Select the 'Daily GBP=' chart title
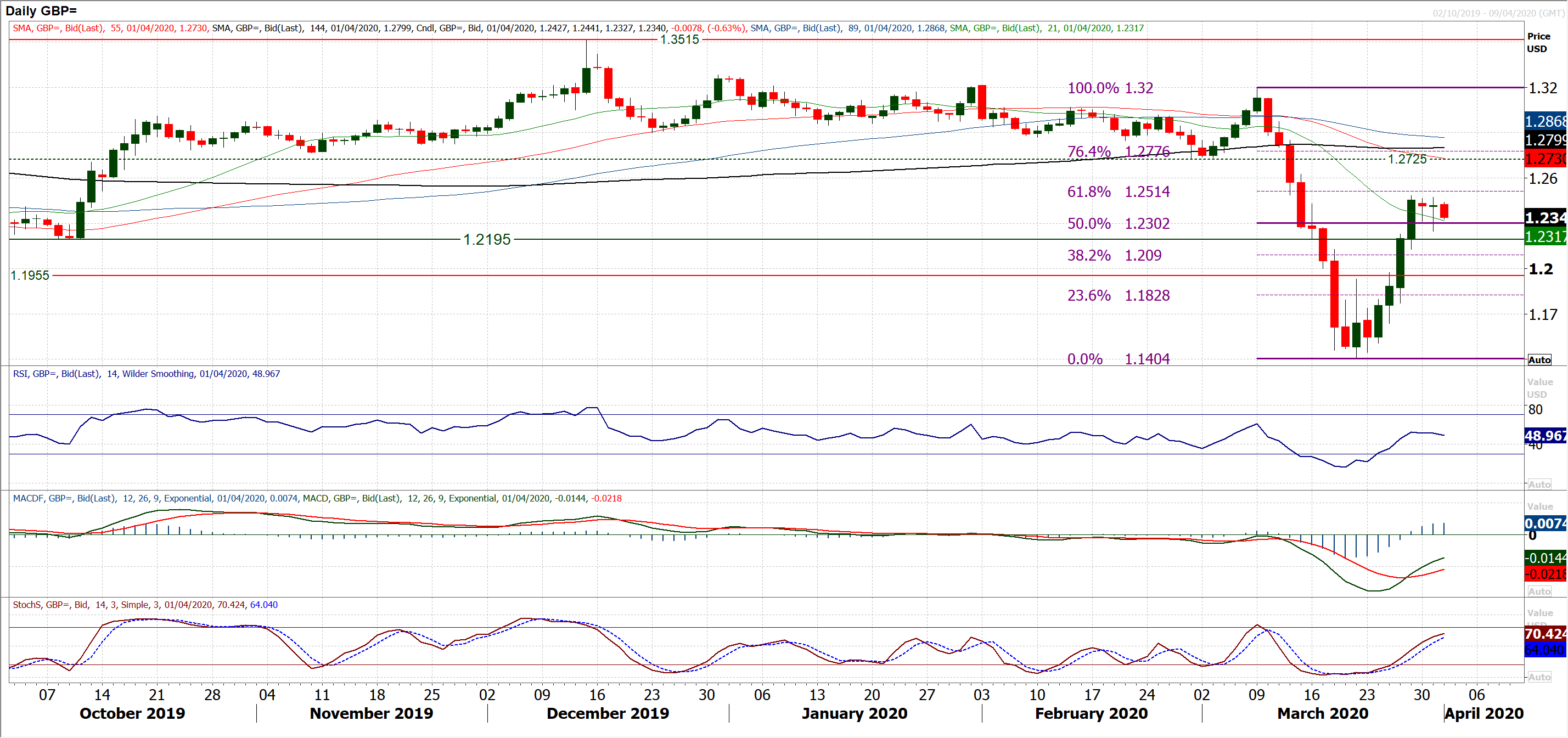 (41, 11)
